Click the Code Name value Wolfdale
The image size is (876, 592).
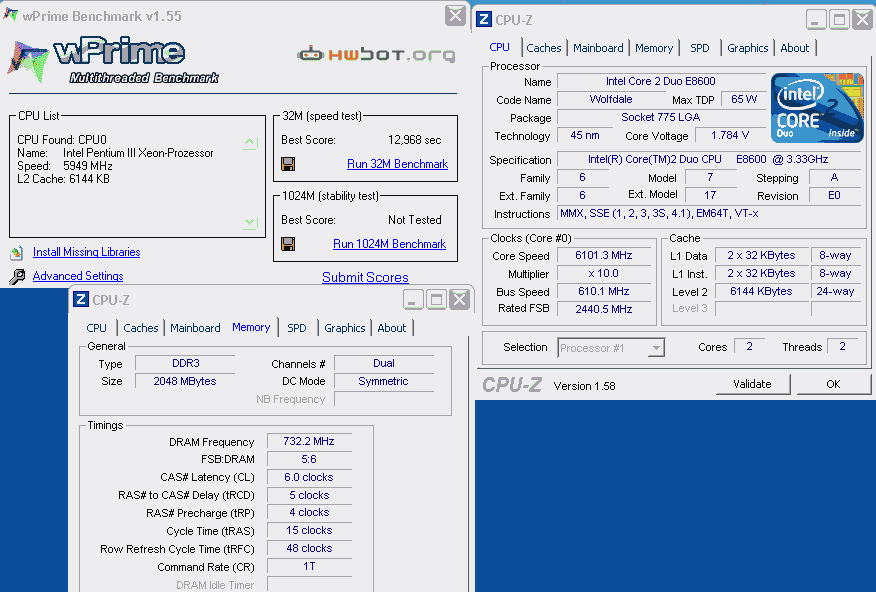click(x=611, y=99)
